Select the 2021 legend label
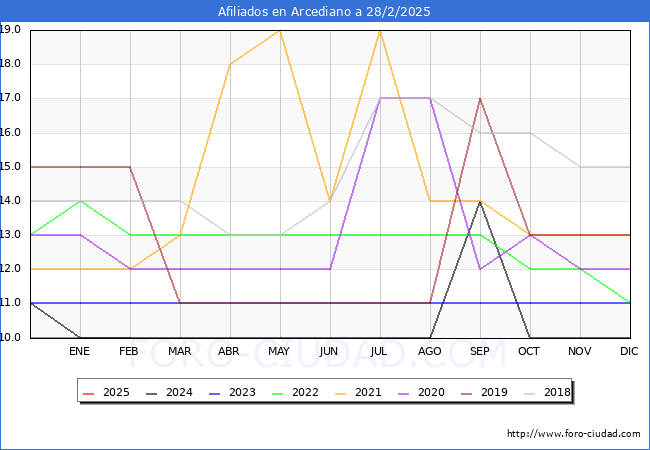 click(x=368, y=392)
